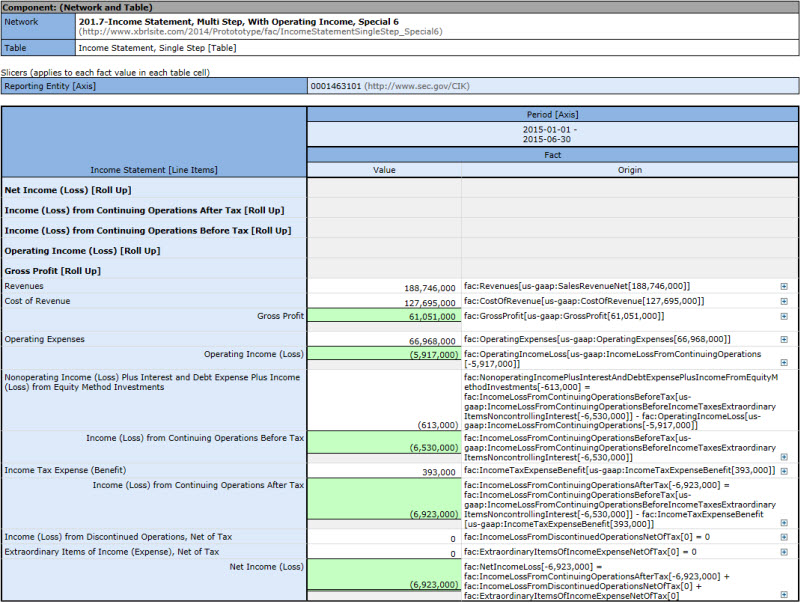This screenshot has height=603, width=800.
Task: Click Extraordinary Items of Income (Expense) label
Action: 112,551
